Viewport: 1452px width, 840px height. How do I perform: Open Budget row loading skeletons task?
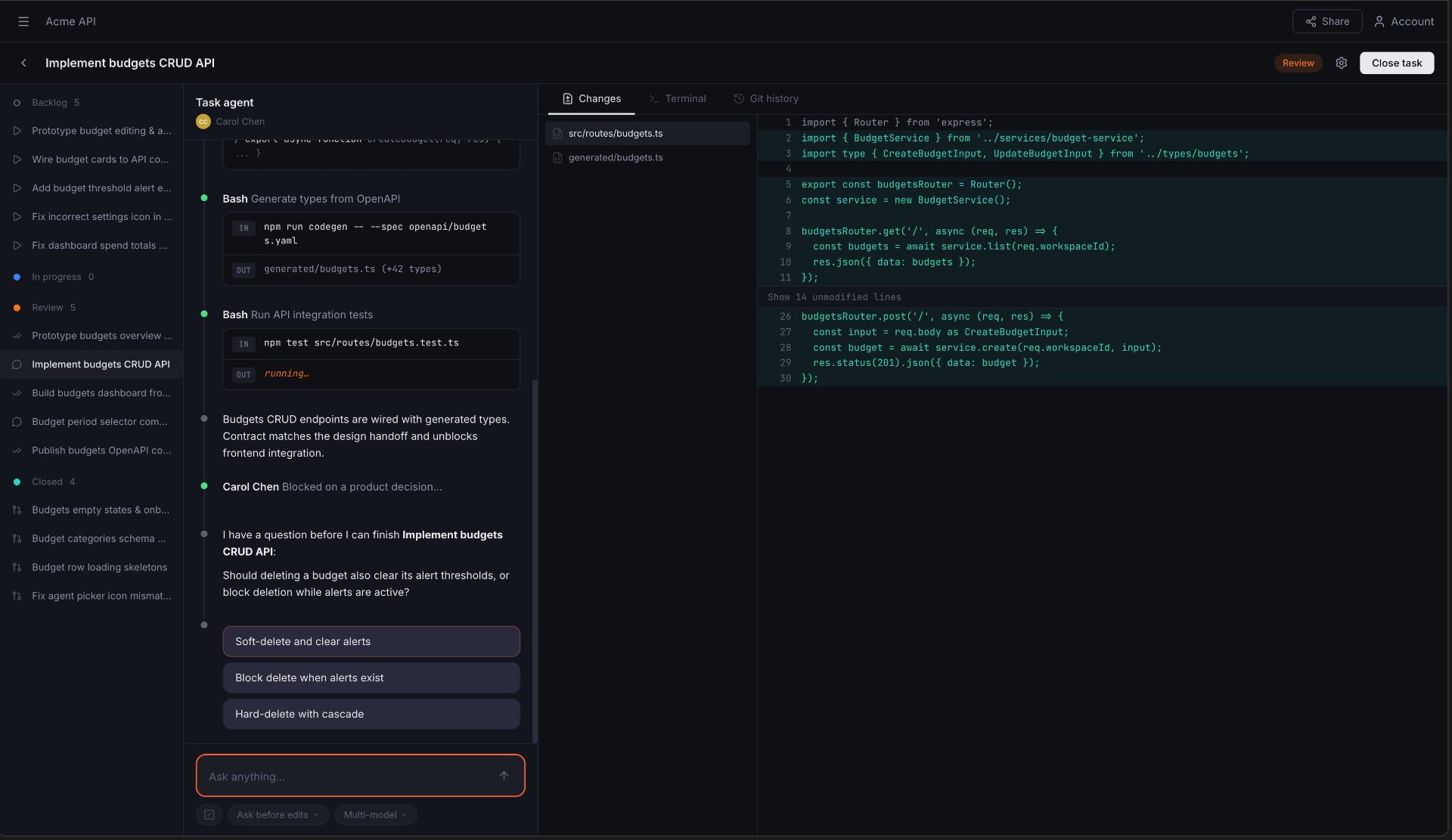tap(92, 568)
